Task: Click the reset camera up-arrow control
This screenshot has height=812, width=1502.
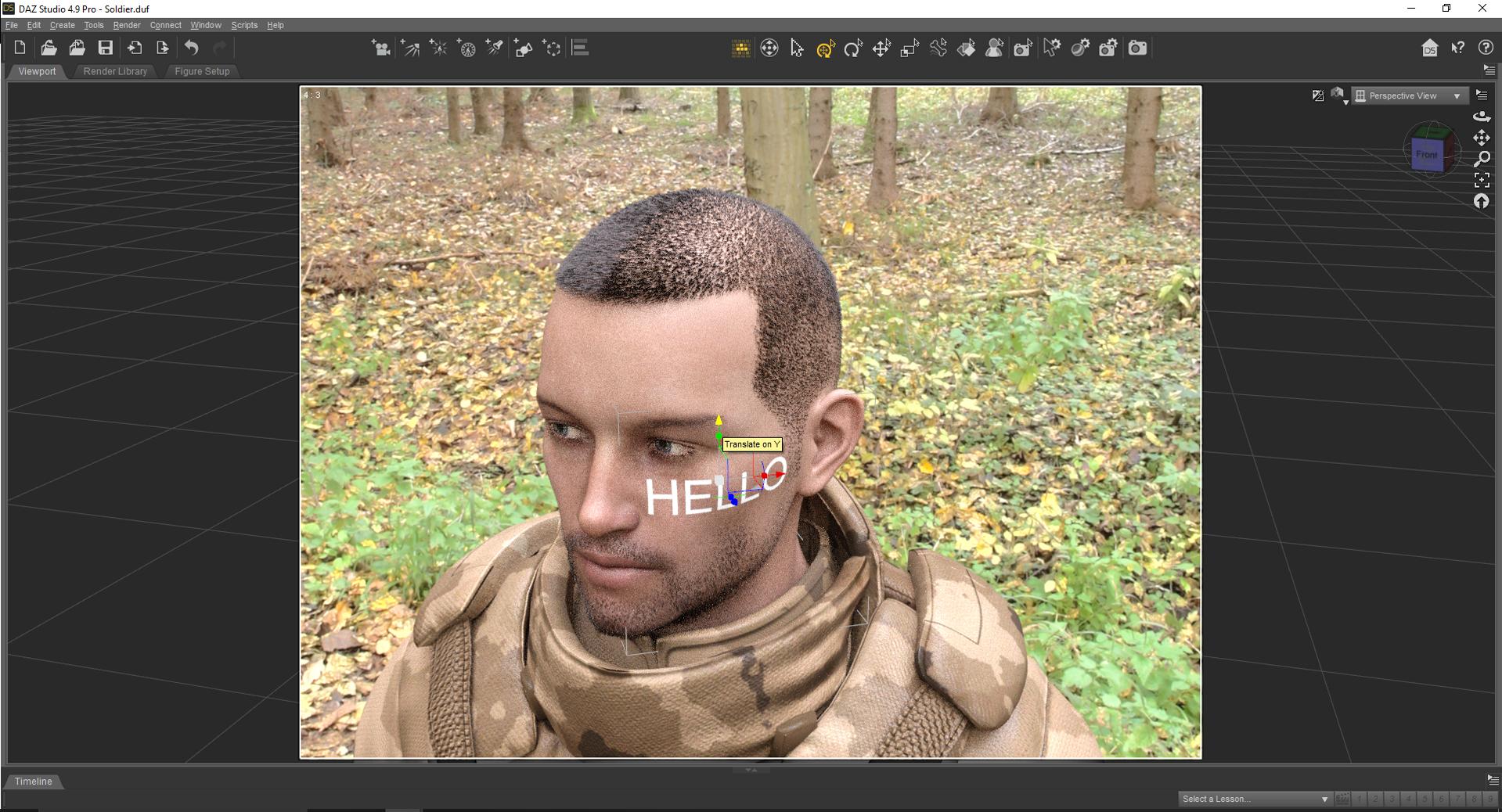Action: 1482,201
